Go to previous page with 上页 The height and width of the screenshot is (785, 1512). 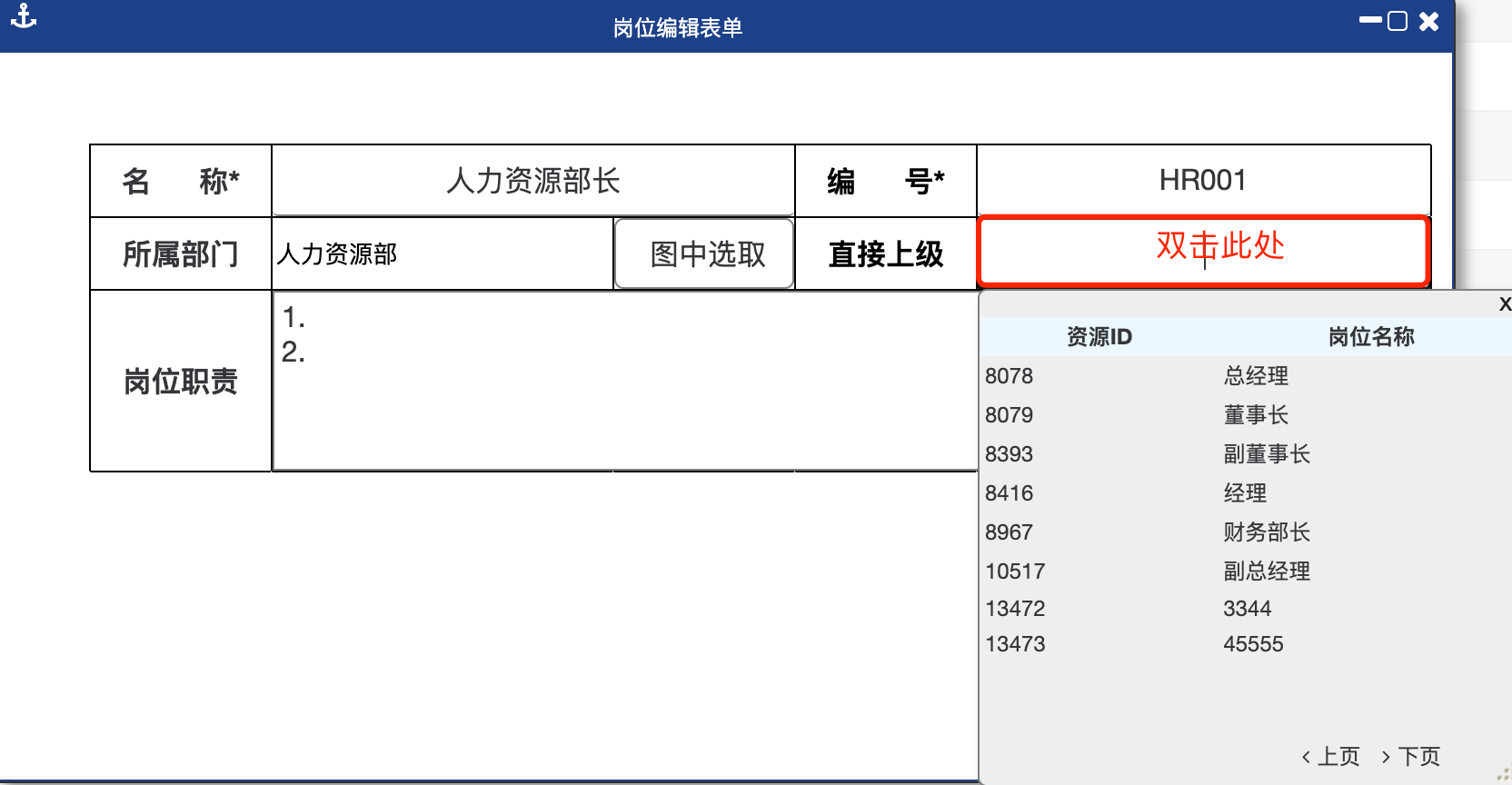click(x=1330, y=756)
